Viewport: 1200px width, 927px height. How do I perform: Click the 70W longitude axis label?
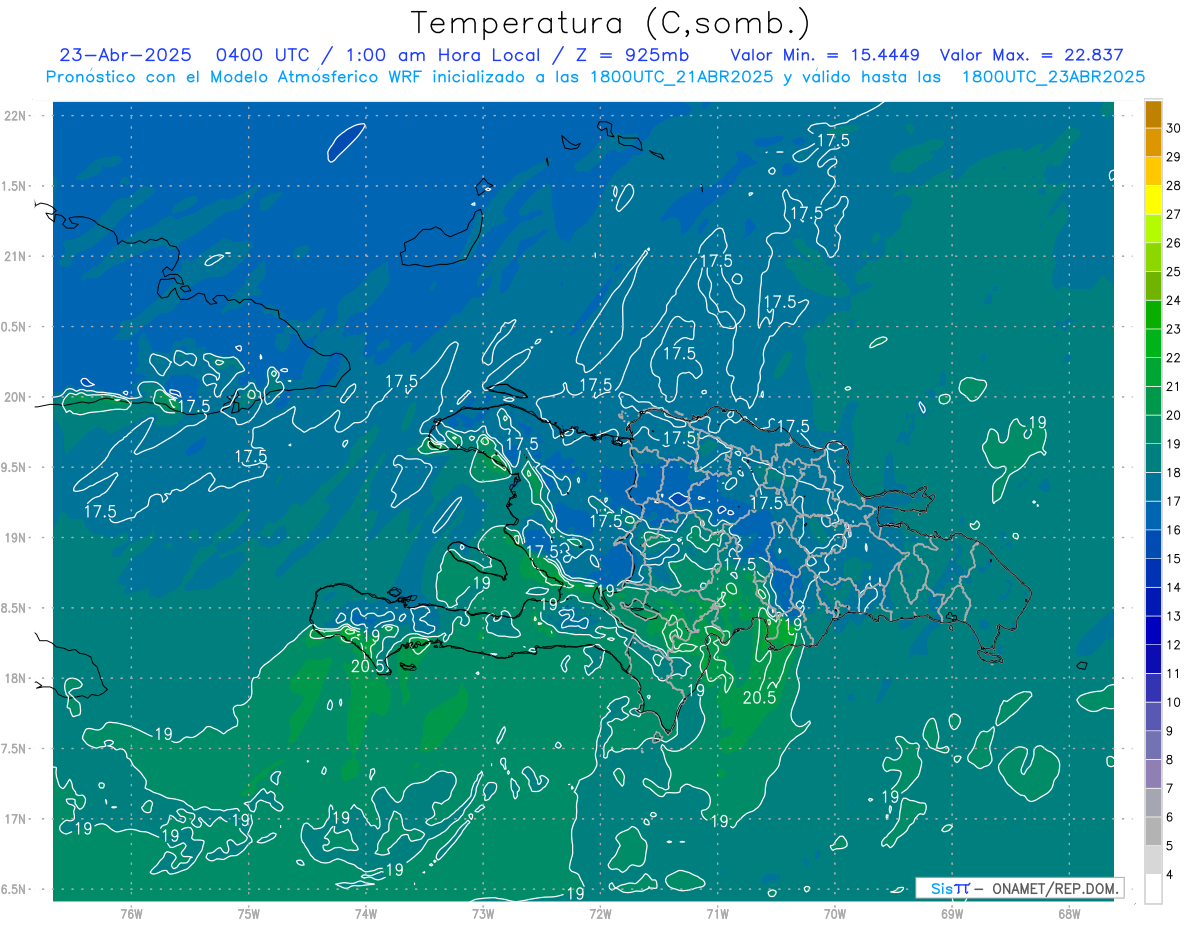[835, 913]
